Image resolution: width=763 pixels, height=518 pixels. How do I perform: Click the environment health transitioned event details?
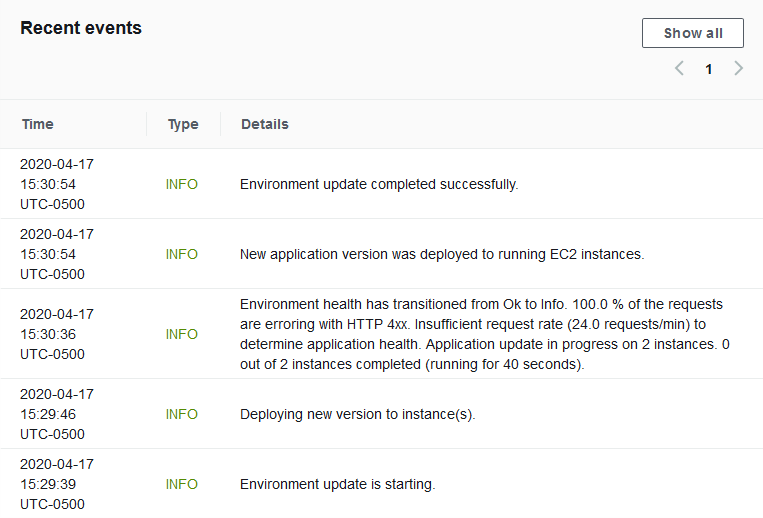tap(481, 334)
